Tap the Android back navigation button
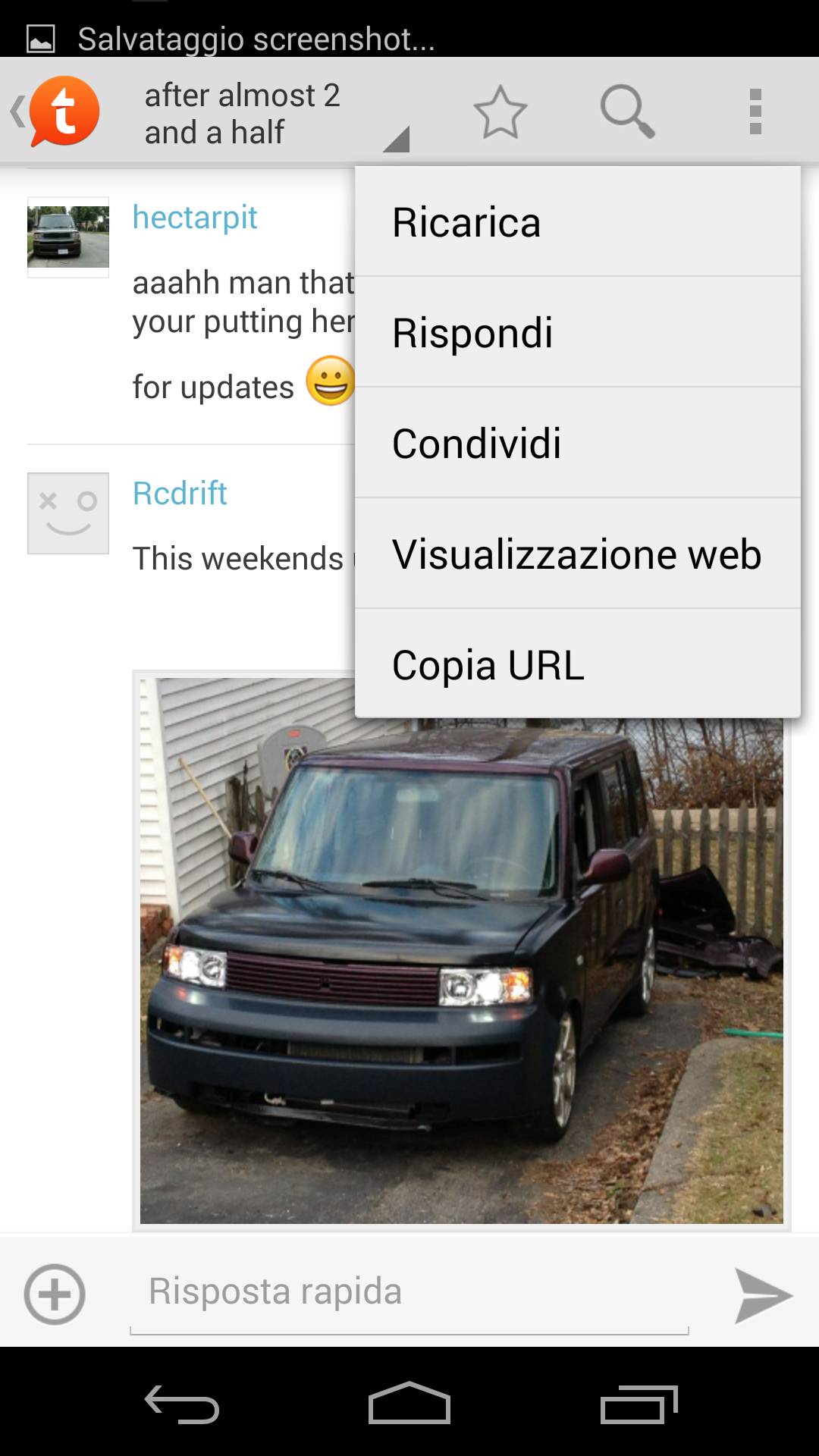The height and width of the screenshot is (1456, 819). pos(182,1404)
